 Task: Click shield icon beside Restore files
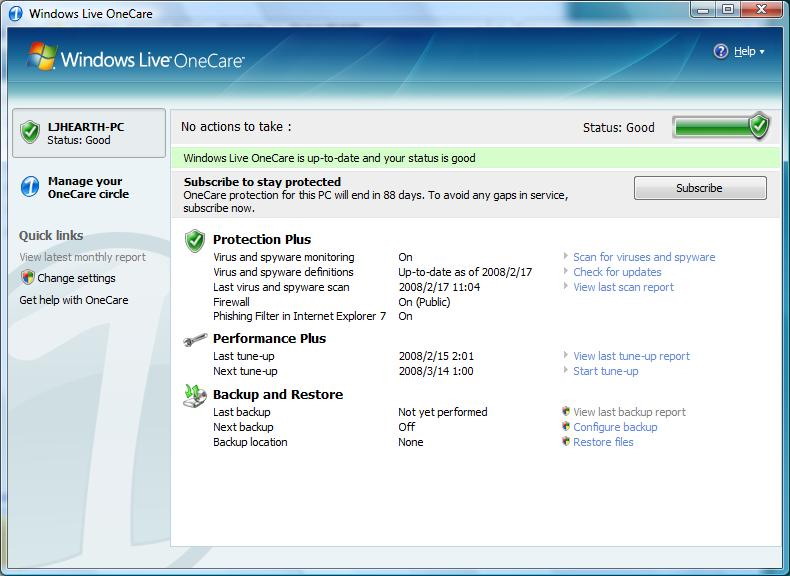[x=566, y=441]
